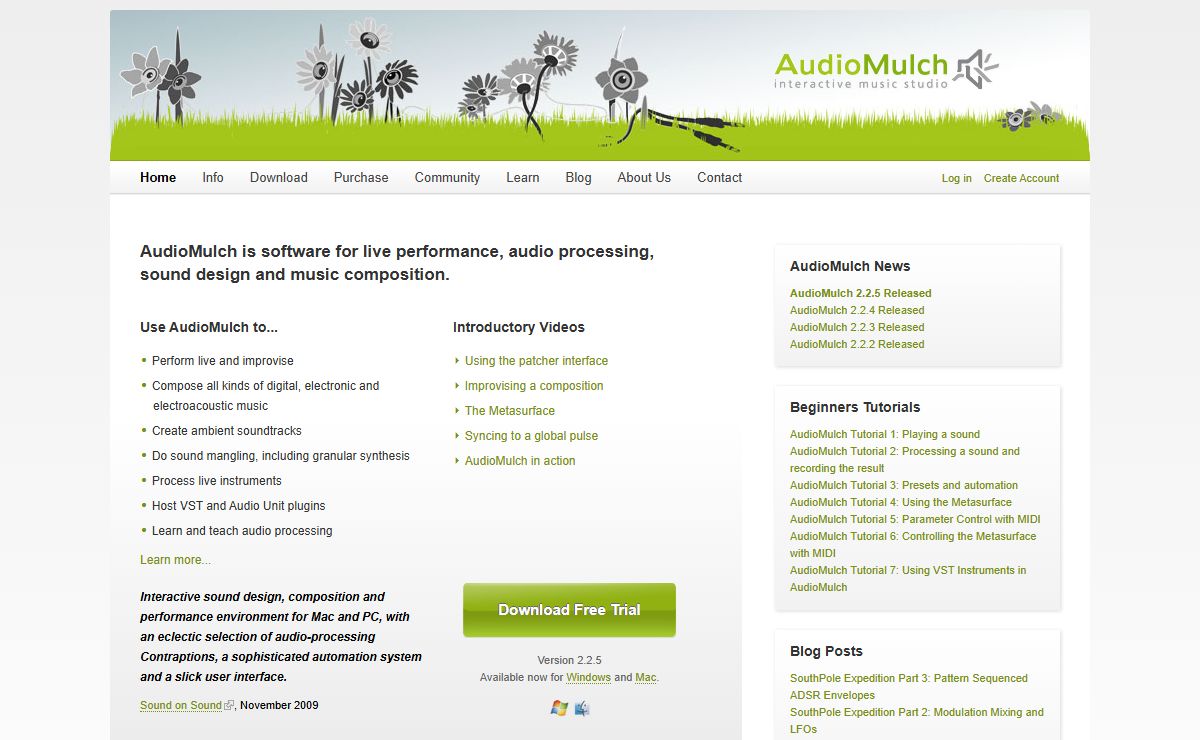Click the Introductory Videos heading
Viewport: 1200px width, 740px height.
click(x=519, y=327)
